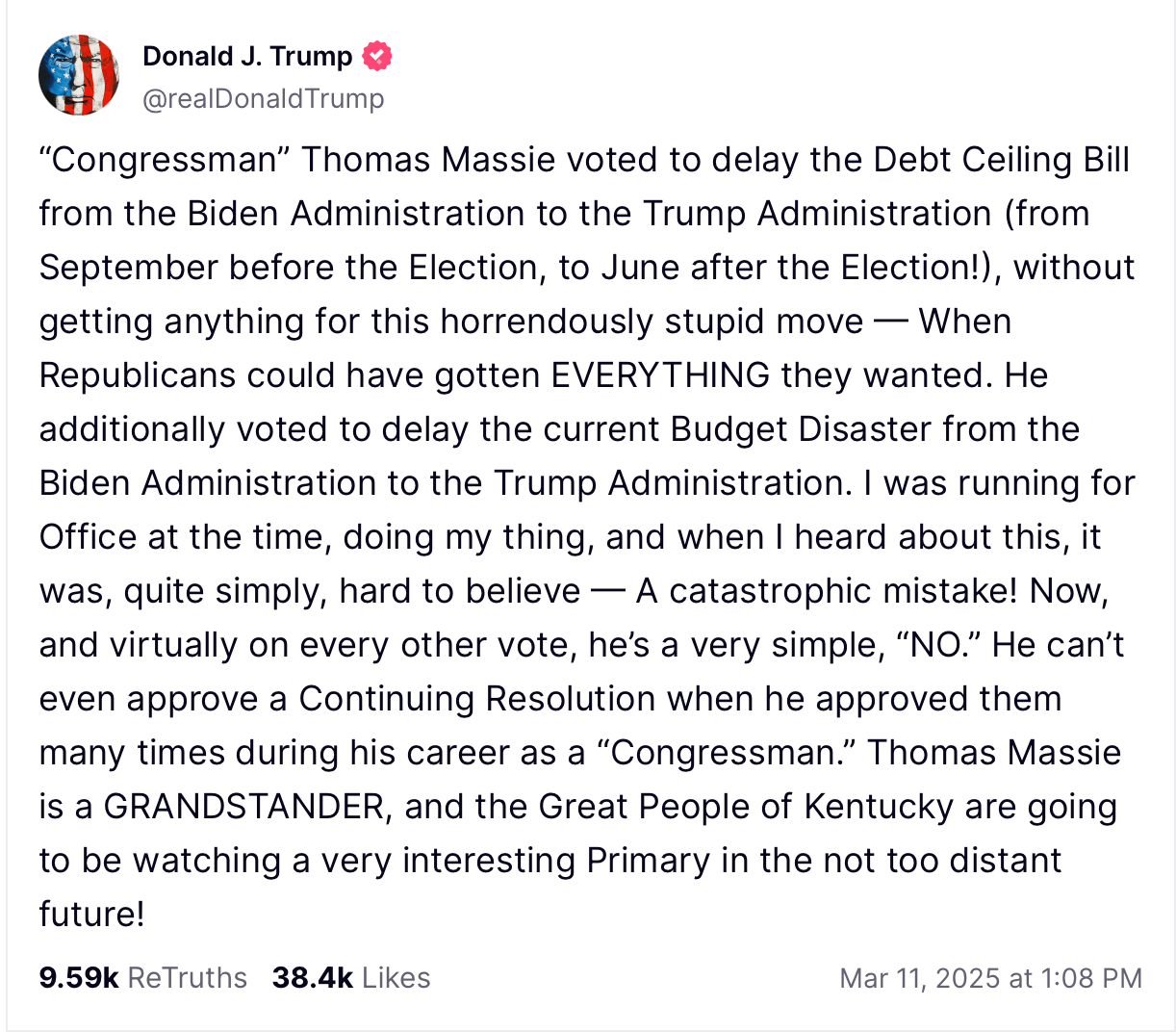Click the Donald J. Trump display name
1176x1032 pixels.
point(247,57)
